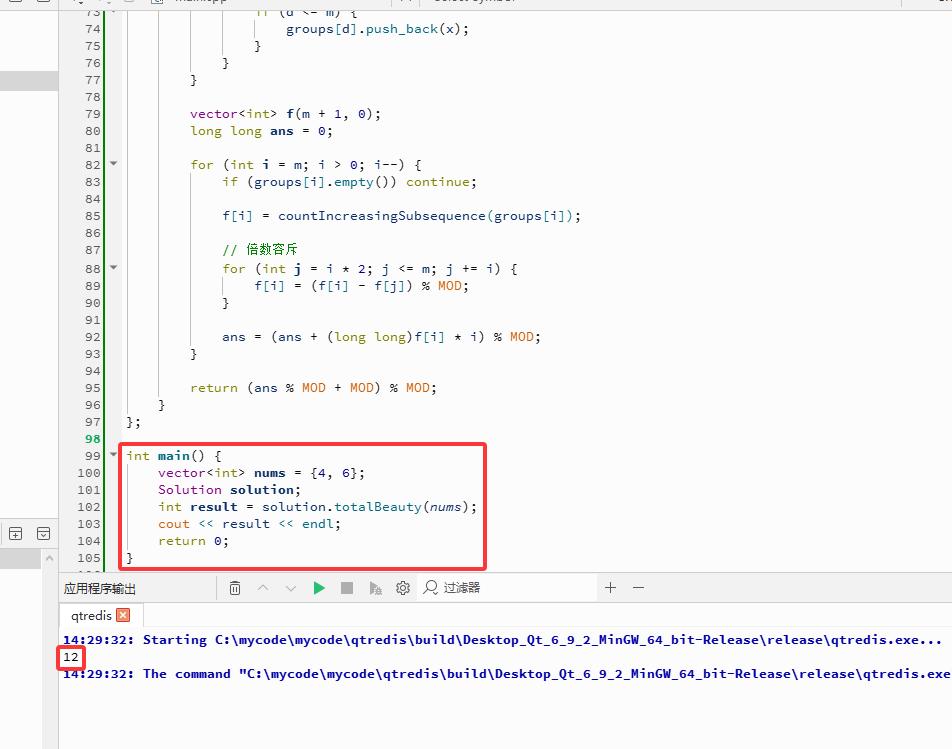Expand all with the plus-box sidebar icon

(x=16, y=534)
